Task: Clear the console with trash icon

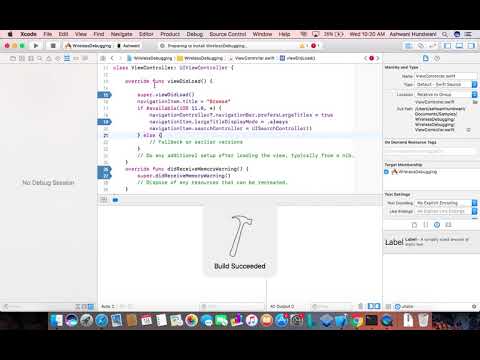Action: [360, 306]
